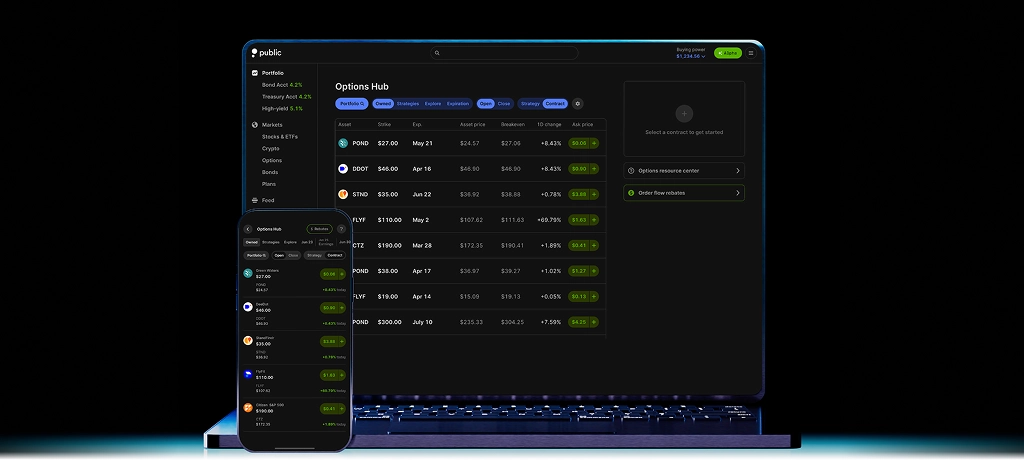Screen dimensions: 1024x460
Task: Click the plus circle in contract panel
Action: 684,114
